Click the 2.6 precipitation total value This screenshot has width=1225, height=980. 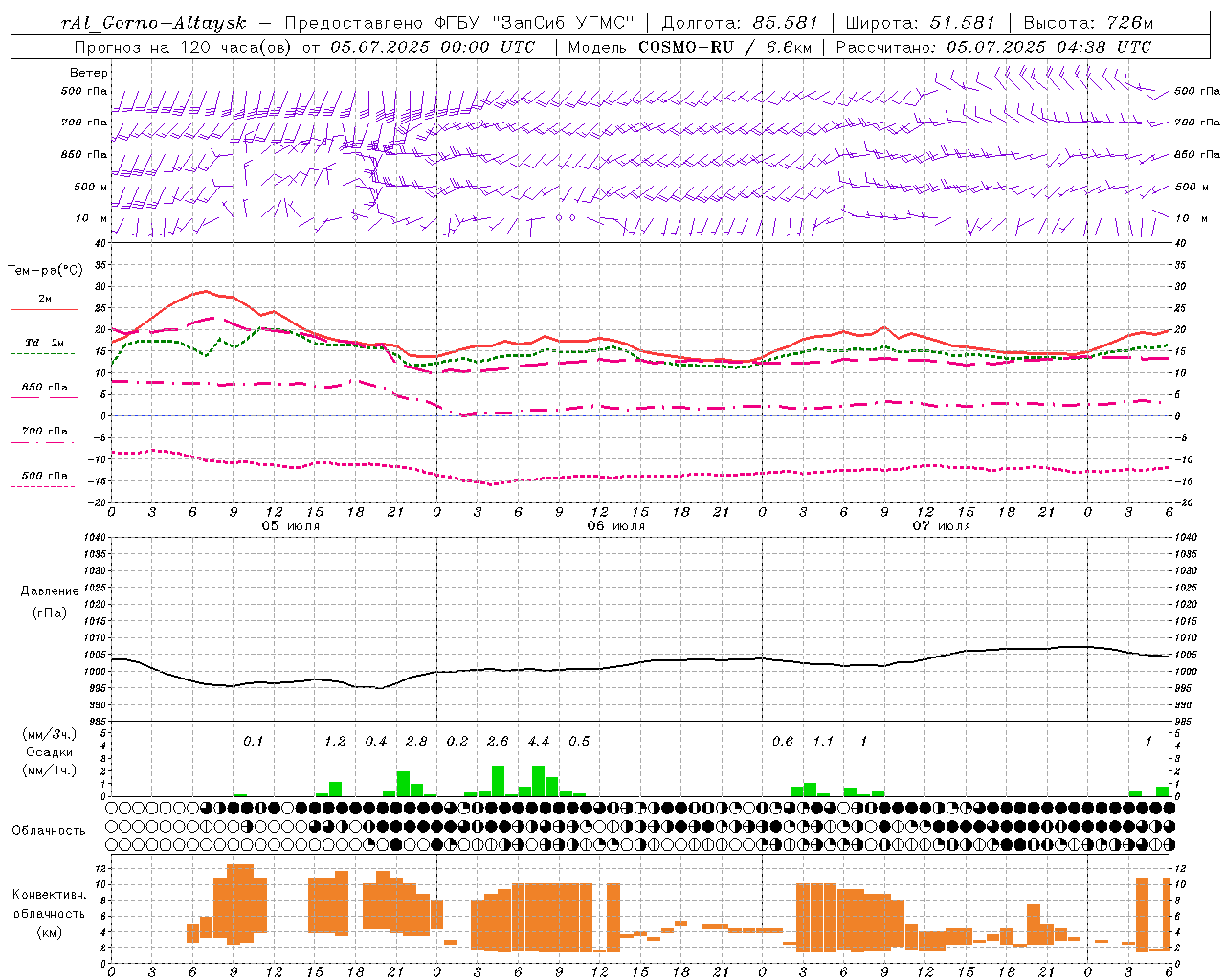coord(498,741)
